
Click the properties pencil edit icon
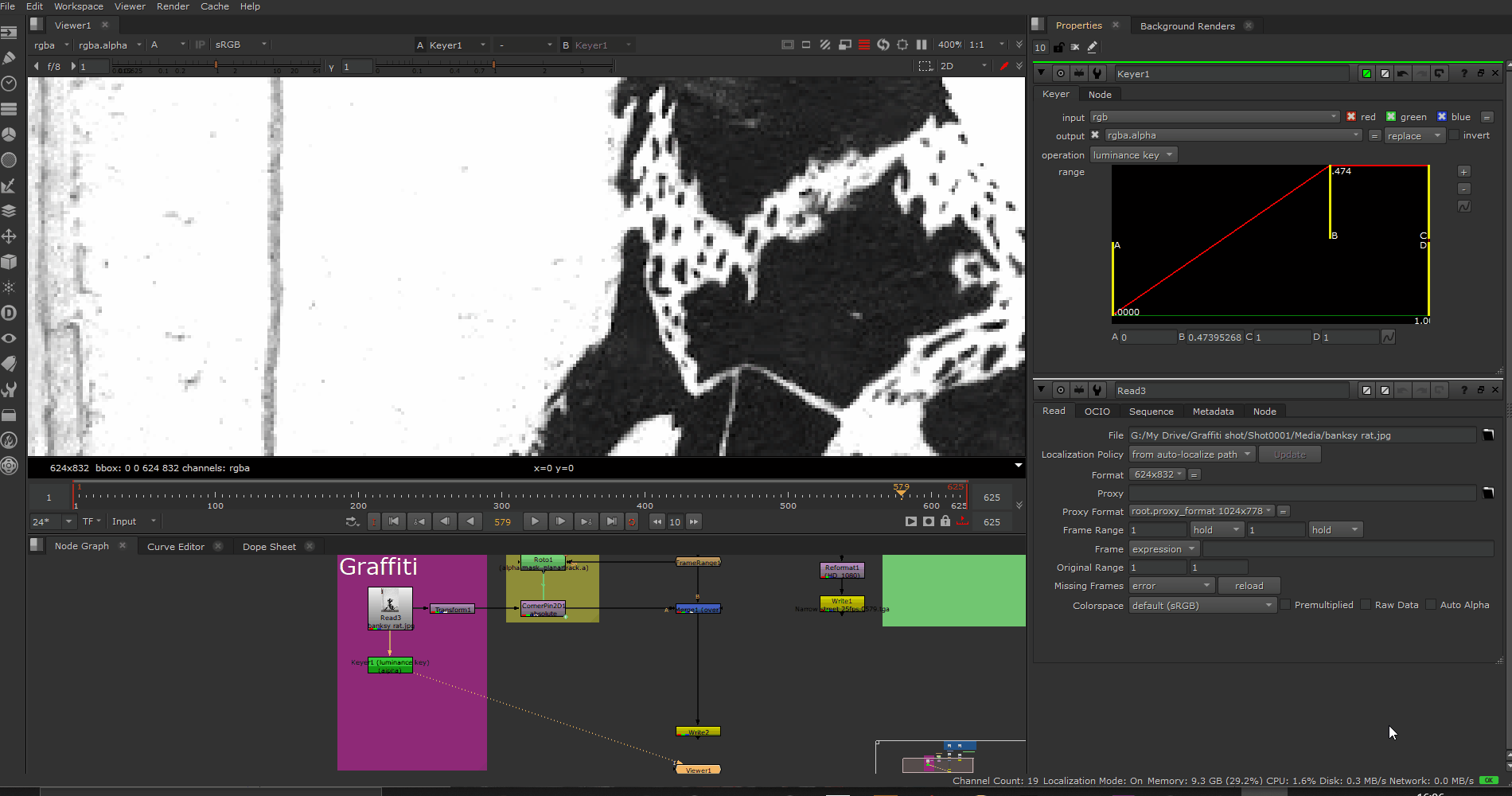[1093, 47]
